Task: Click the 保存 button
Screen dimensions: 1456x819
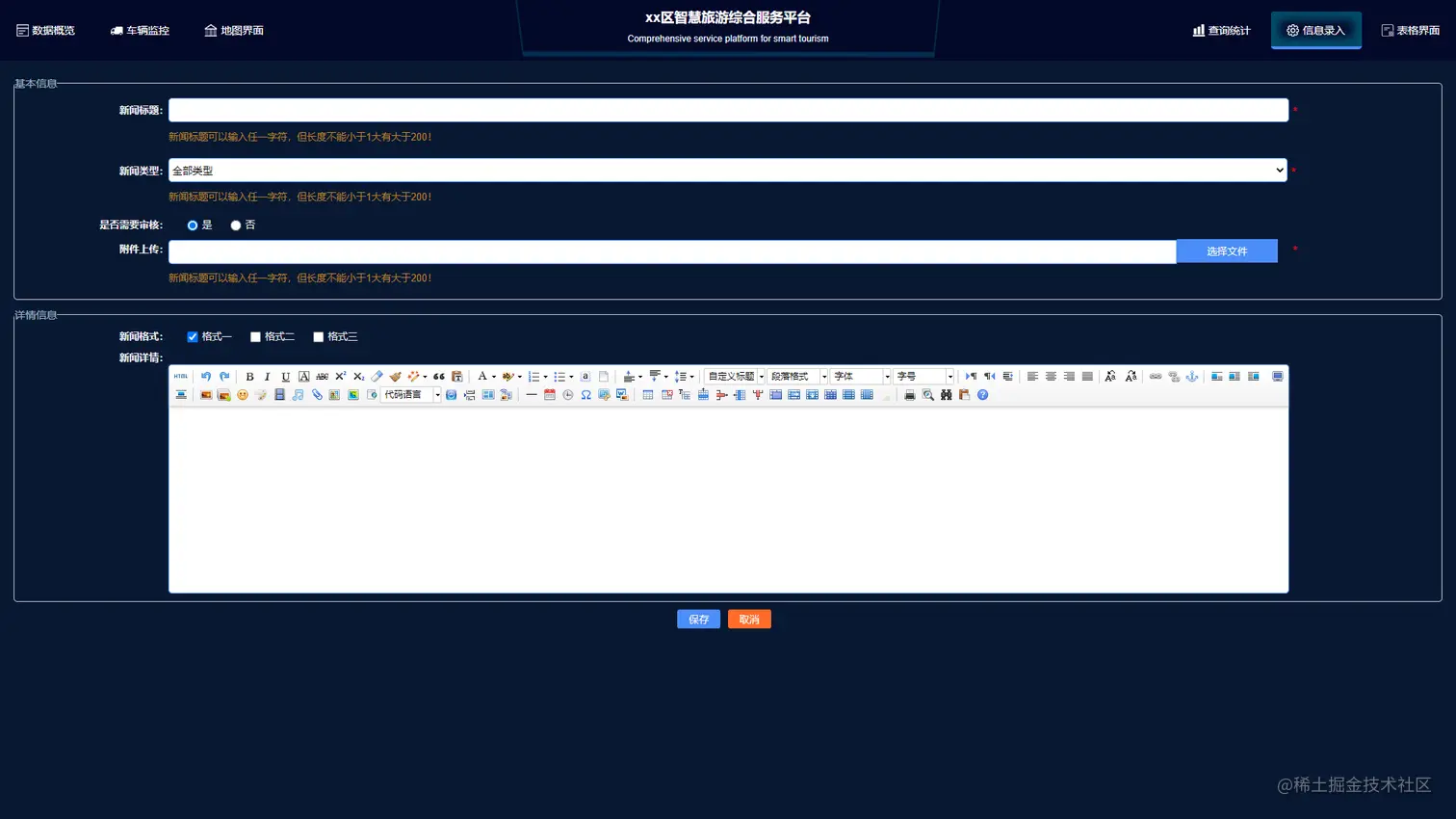Action: (698, 620)
